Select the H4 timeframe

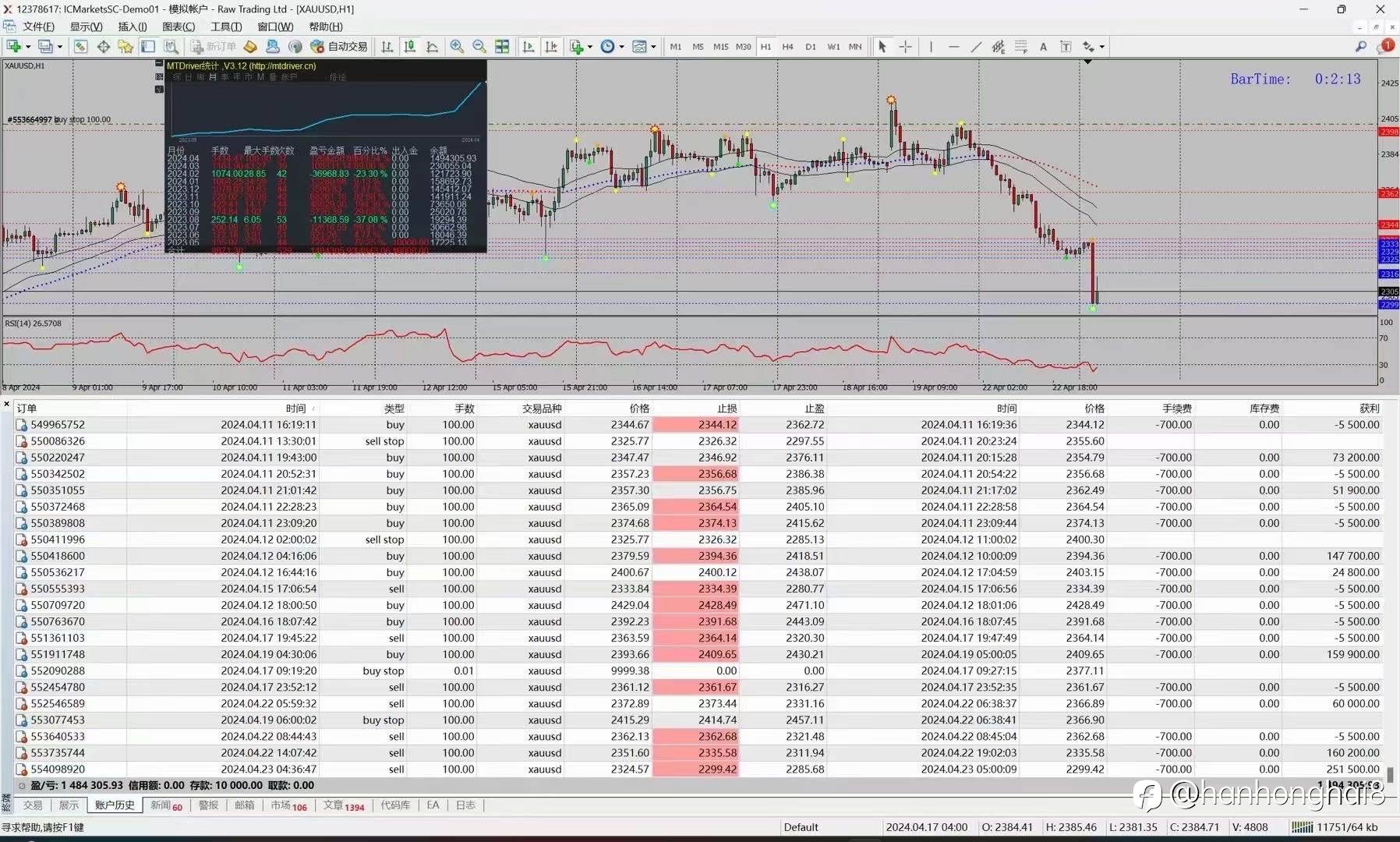pos(788,47)
